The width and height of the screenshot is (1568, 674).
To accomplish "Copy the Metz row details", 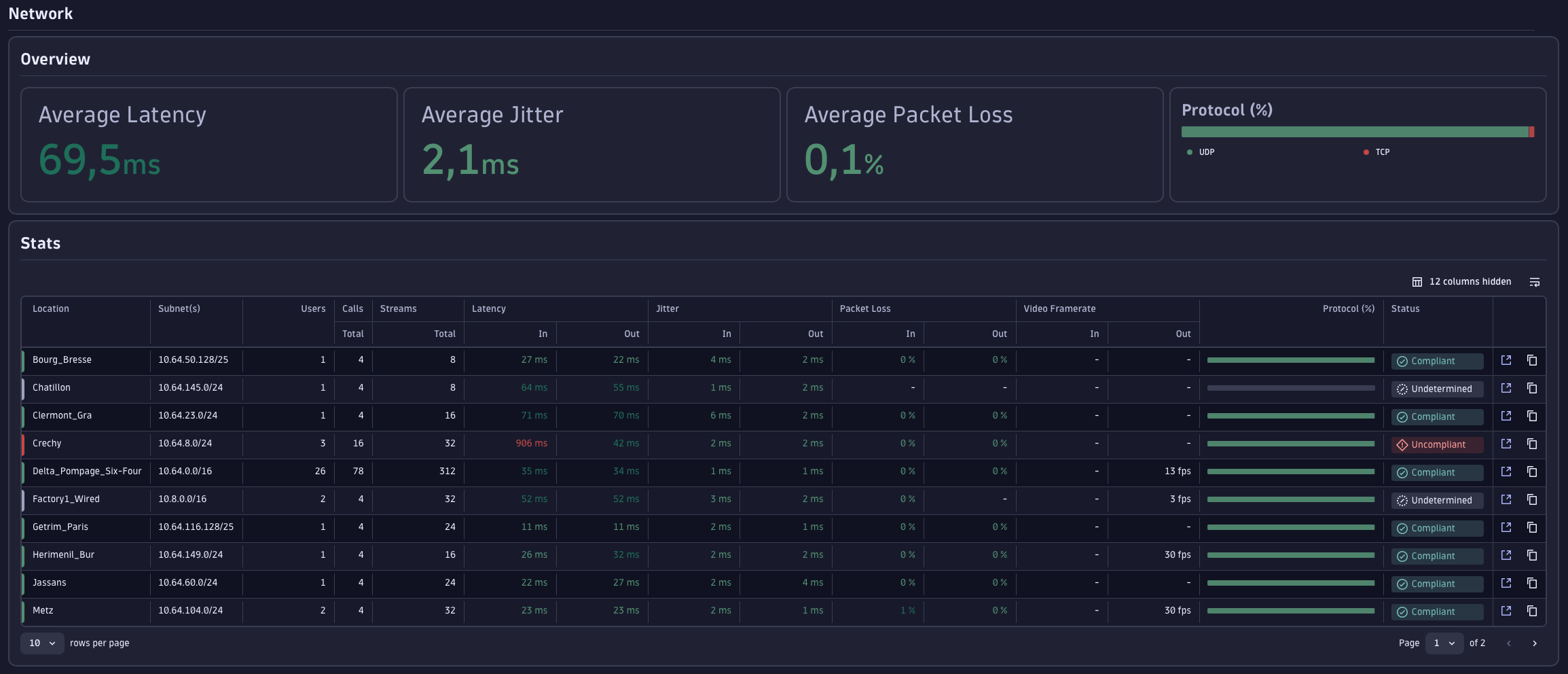I will point(1532,611).
